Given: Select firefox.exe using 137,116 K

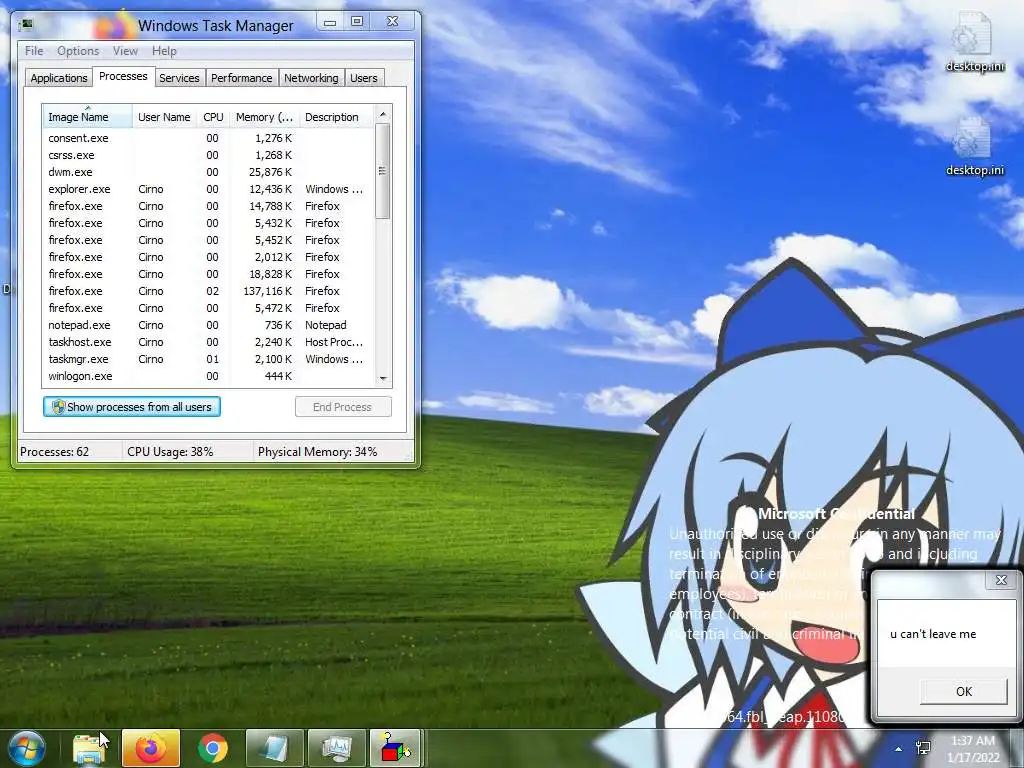Looking at the screenshot, I should (208, 291).
